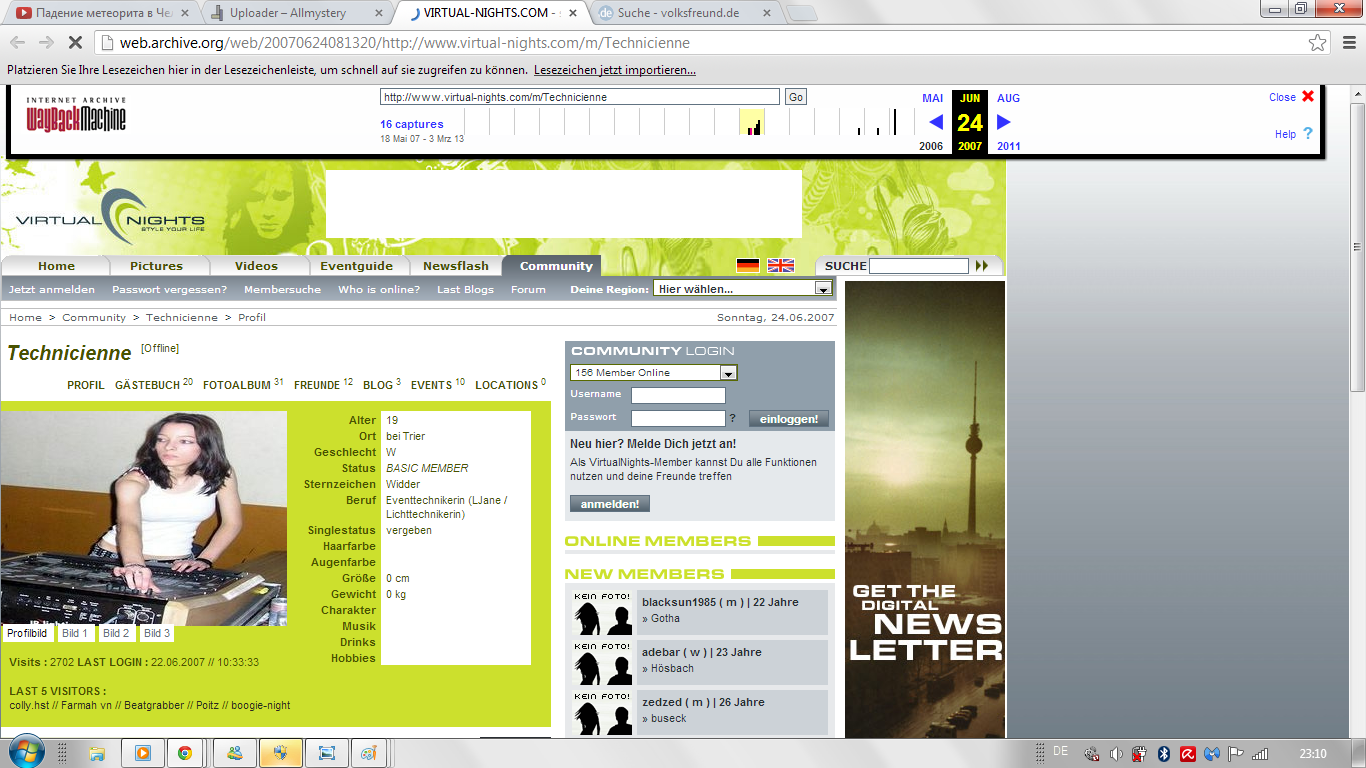Stop loading the page in Chrome
1366x768 pixels.
click(x=76, y=43)
